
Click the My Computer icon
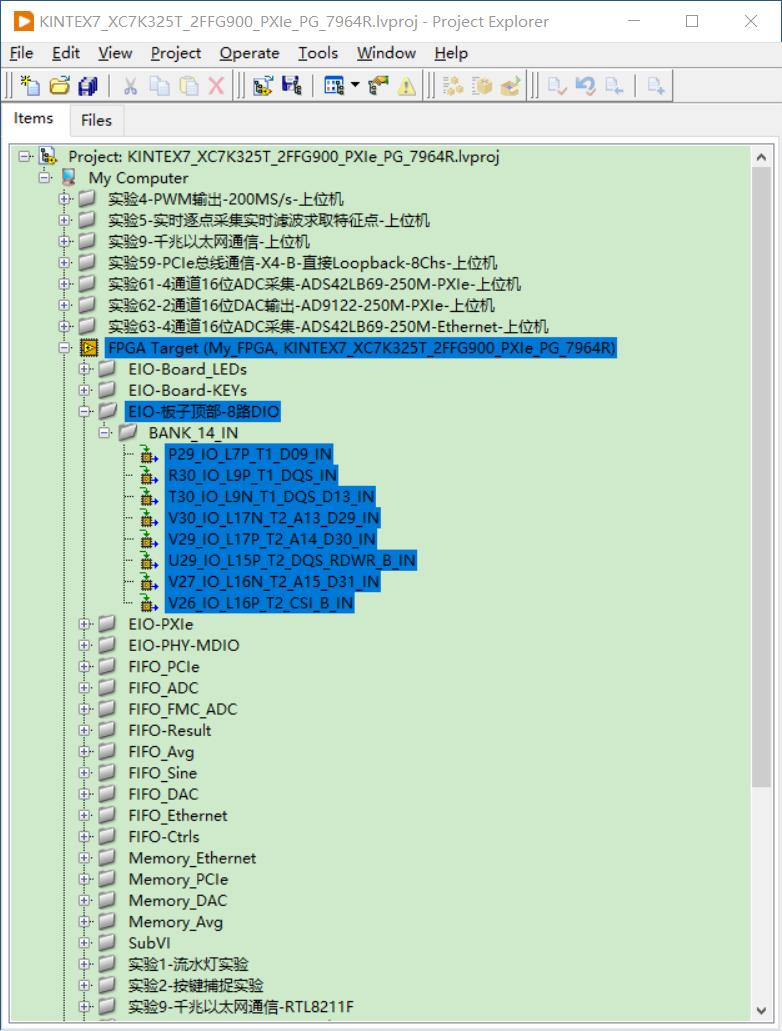point(68,178)
